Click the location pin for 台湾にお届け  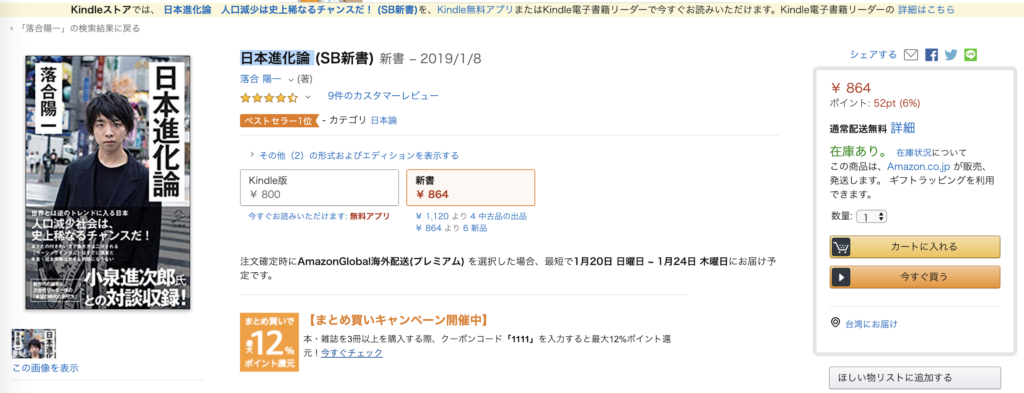click(x=835, y=322)
